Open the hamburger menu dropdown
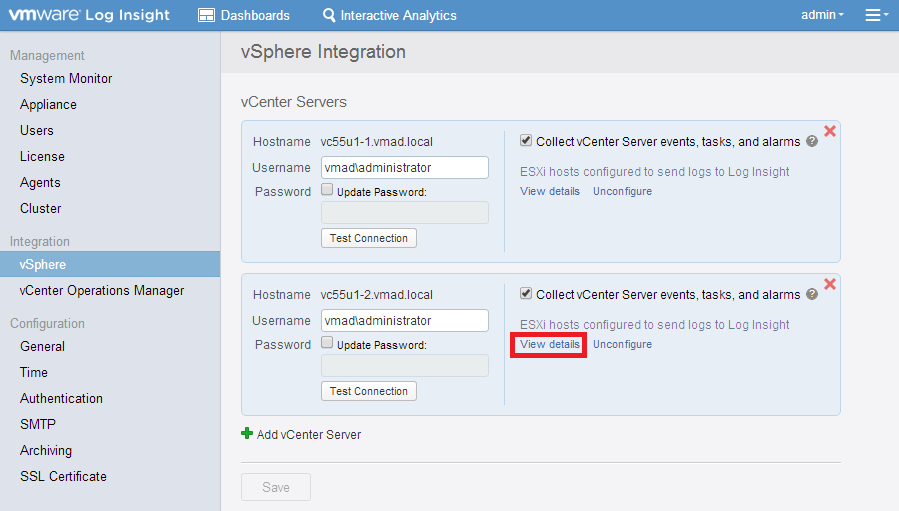Image resolution: width=899 pixels, height=511 pixels. pos(876,15)
